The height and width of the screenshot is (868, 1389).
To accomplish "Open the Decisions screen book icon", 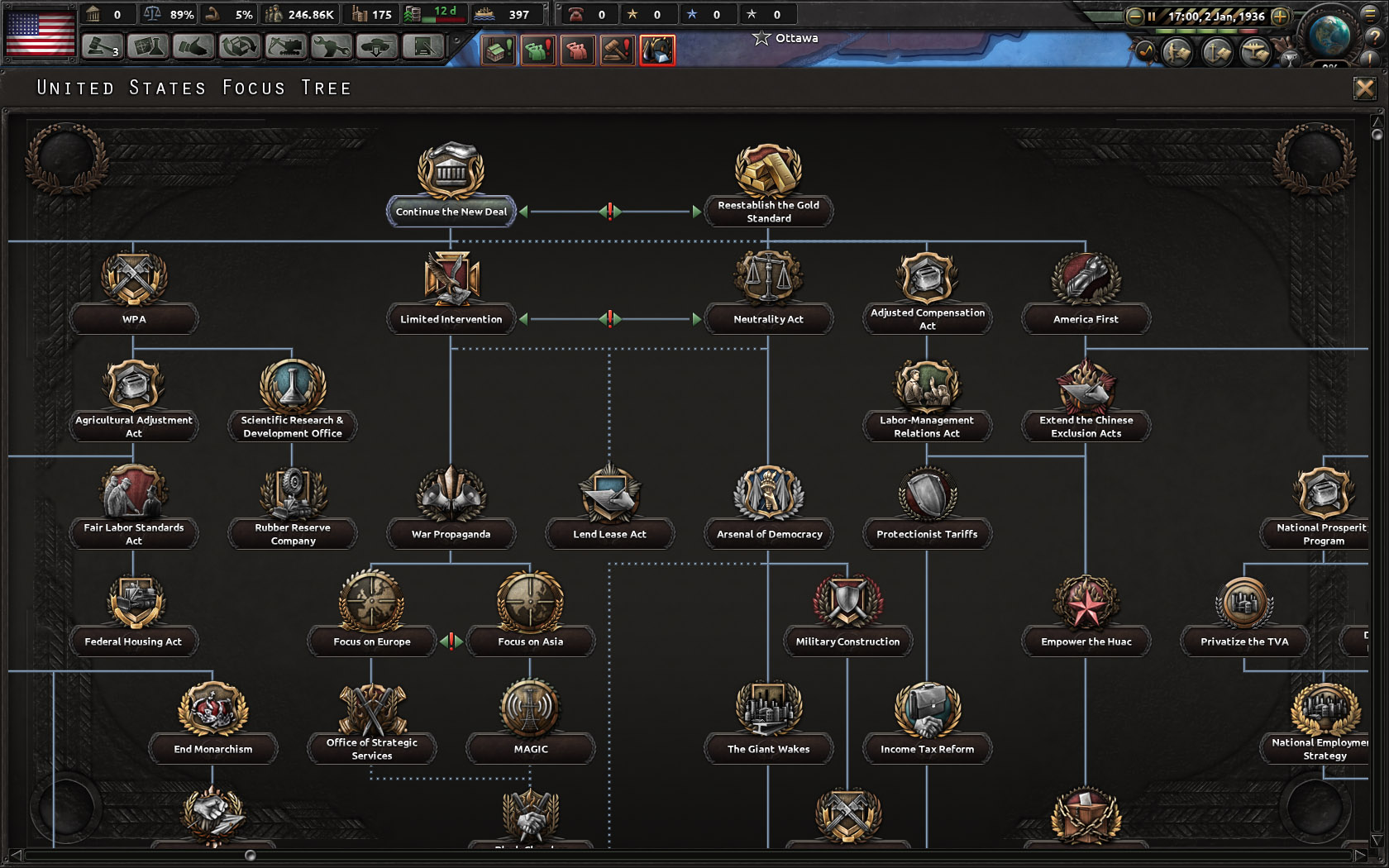I will 422,48.
